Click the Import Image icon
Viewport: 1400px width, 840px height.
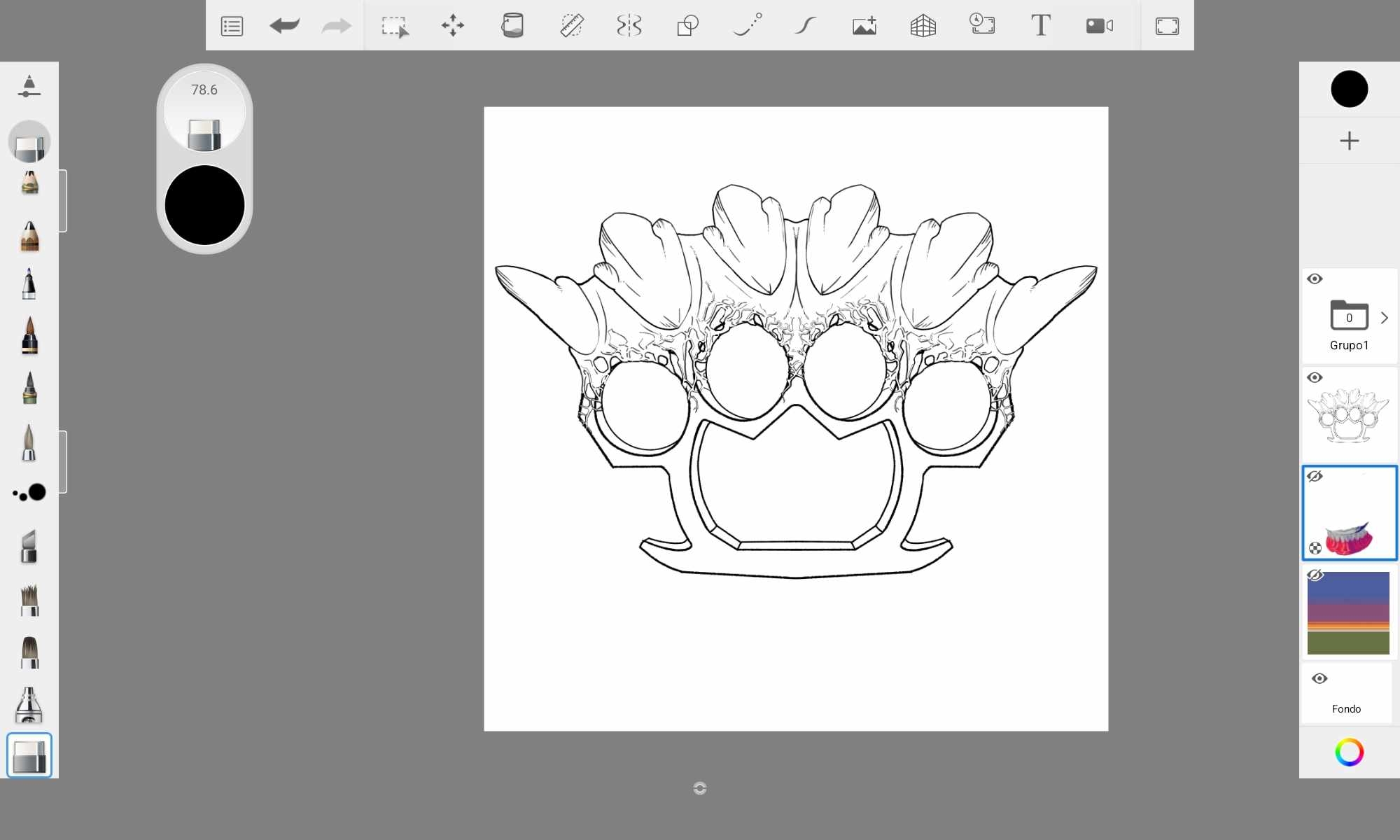point(864,26)
